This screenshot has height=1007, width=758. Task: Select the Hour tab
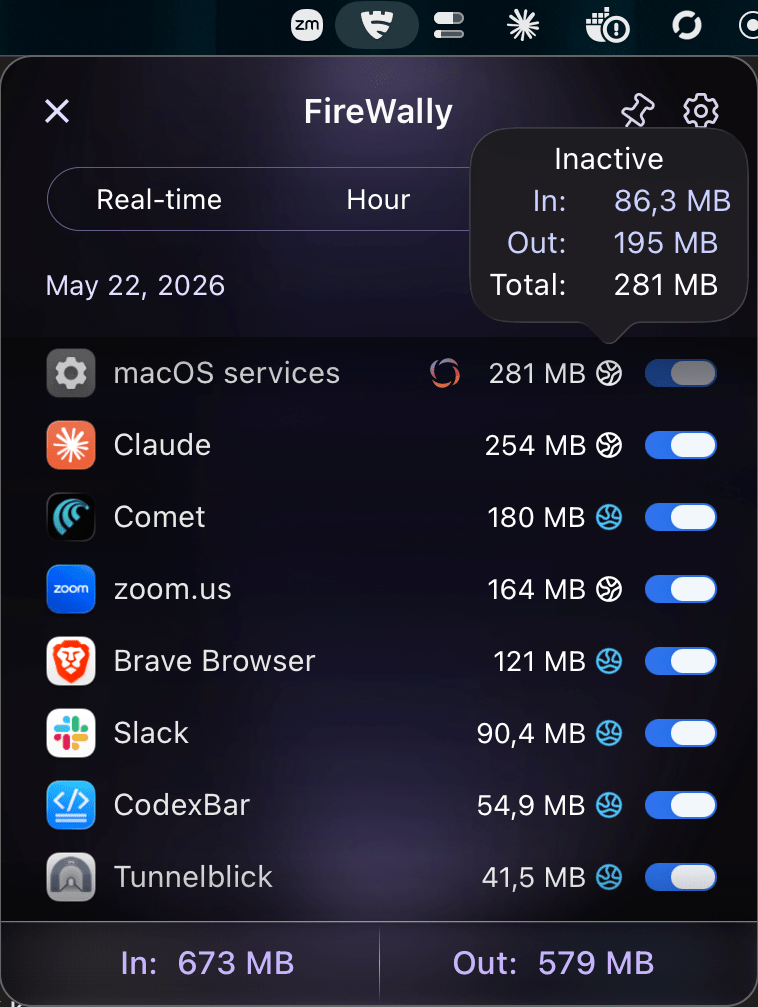click(x=378, y=199)
